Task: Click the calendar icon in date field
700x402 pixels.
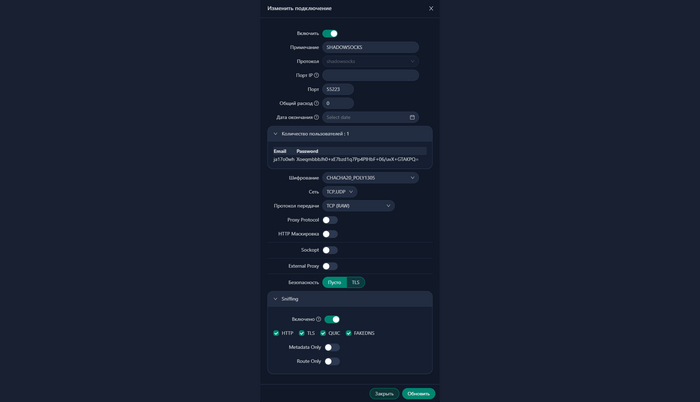Action: [412, 117]
